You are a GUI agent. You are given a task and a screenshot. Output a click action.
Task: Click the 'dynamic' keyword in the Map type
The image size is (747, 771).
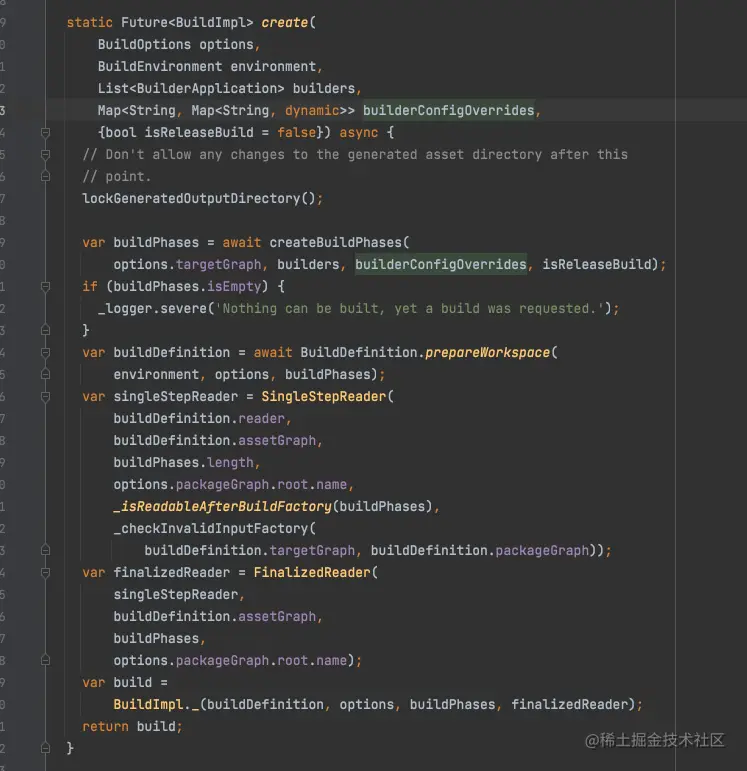coord(312,110)
